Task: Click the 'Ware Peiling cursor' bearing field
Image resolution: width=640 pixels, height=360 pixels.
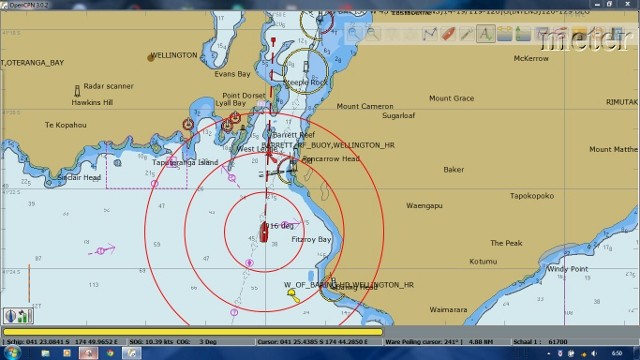Action: point(446,342)
